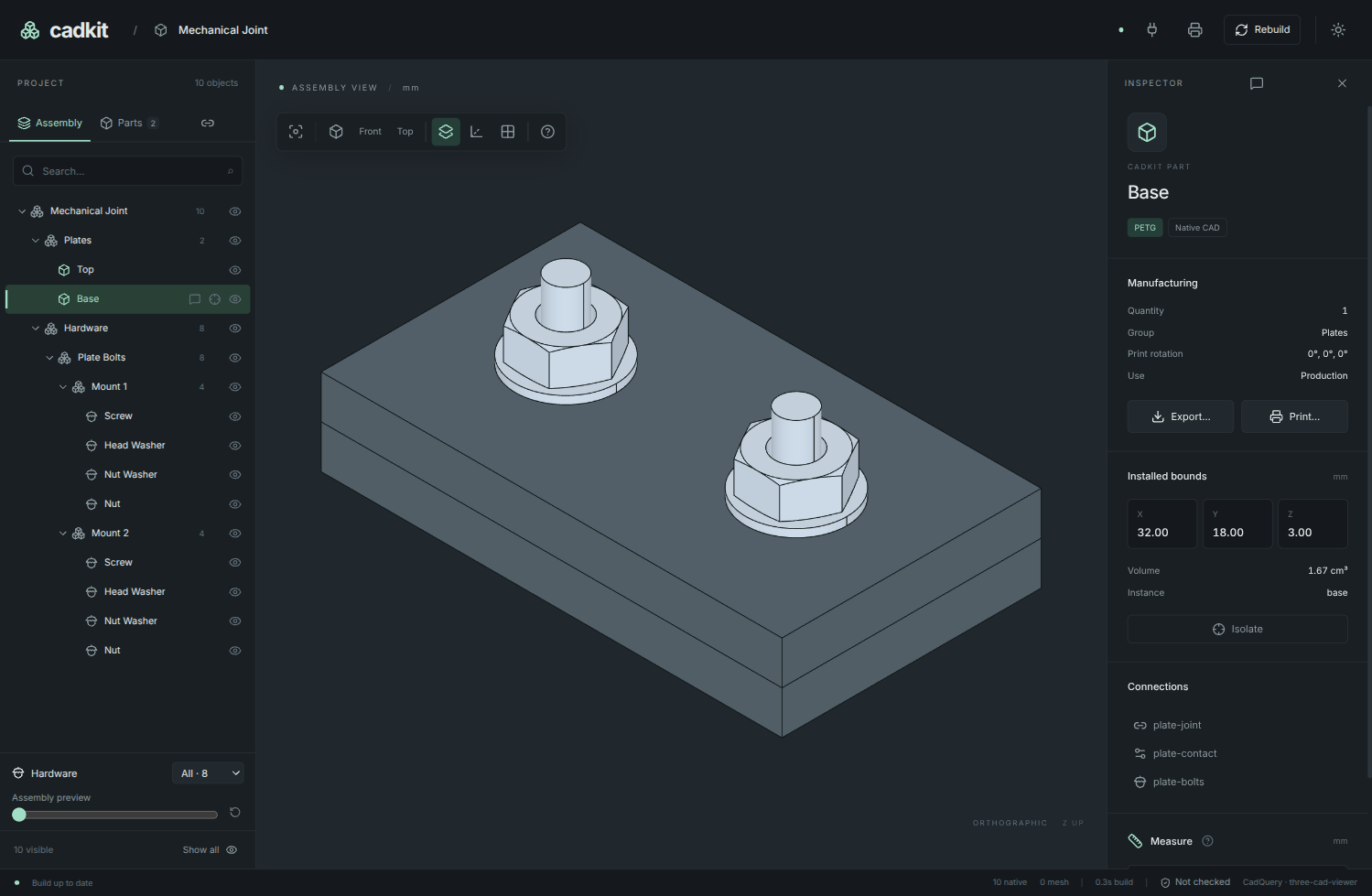Toggle the layers exploded view icon
1372x896 pixels.
tap(446, 132)
